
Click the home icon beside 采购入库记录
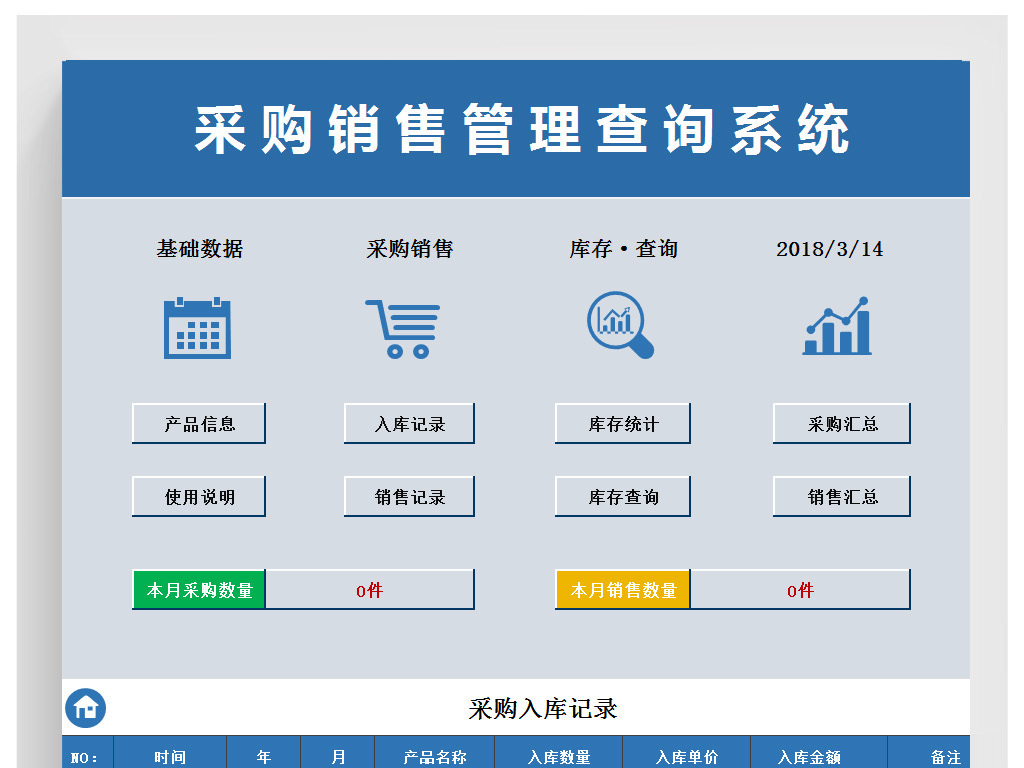point(86,708)
